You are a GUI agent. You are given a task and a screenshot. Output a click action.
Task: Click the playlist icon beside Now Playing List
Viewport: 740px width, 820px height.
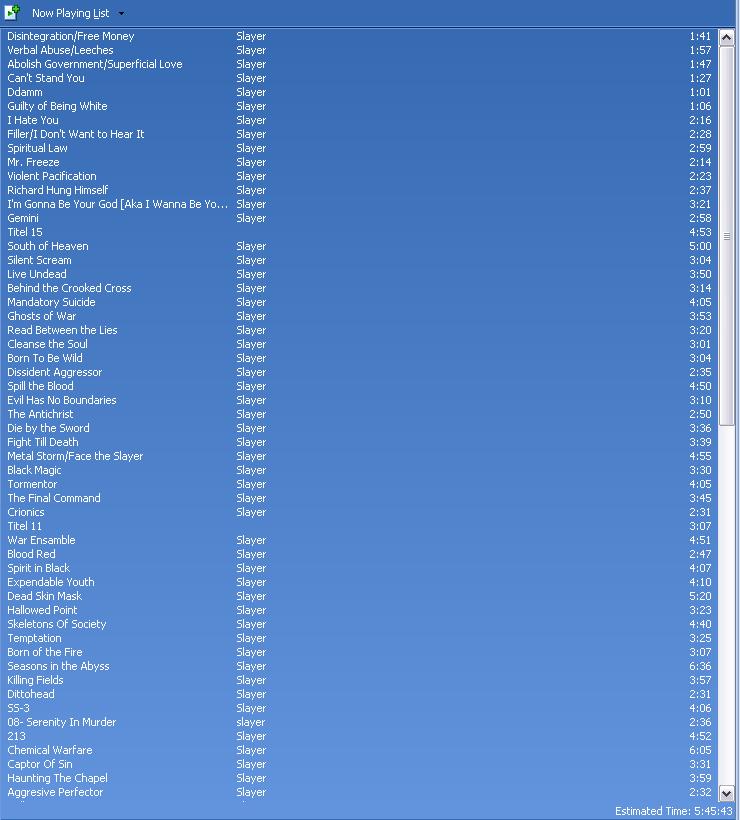12,12
